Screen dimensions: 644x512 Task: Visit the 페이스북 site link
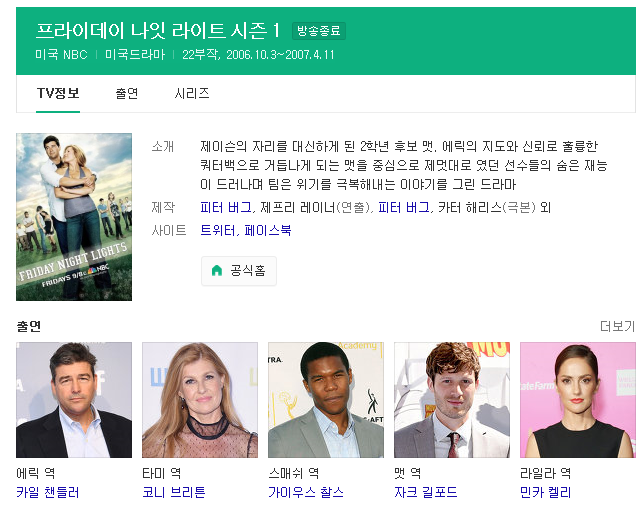pyautogui.click(x=268, y=230)
